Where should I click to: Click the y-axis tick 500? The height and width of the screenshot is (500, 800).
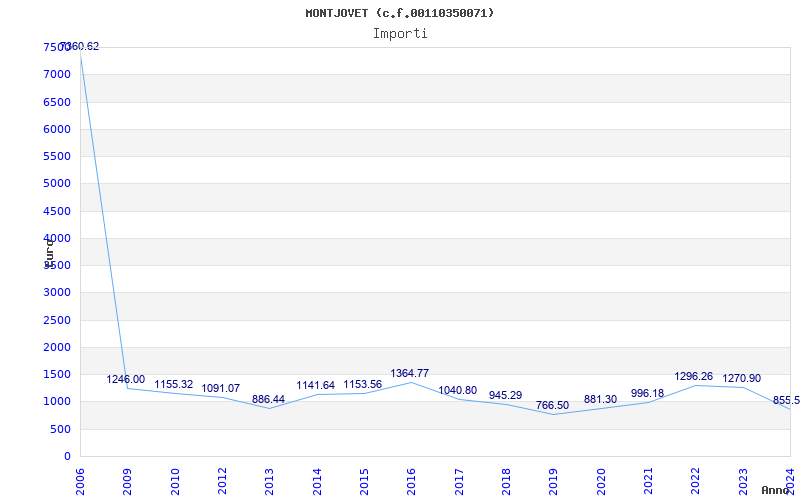[61, 430]
